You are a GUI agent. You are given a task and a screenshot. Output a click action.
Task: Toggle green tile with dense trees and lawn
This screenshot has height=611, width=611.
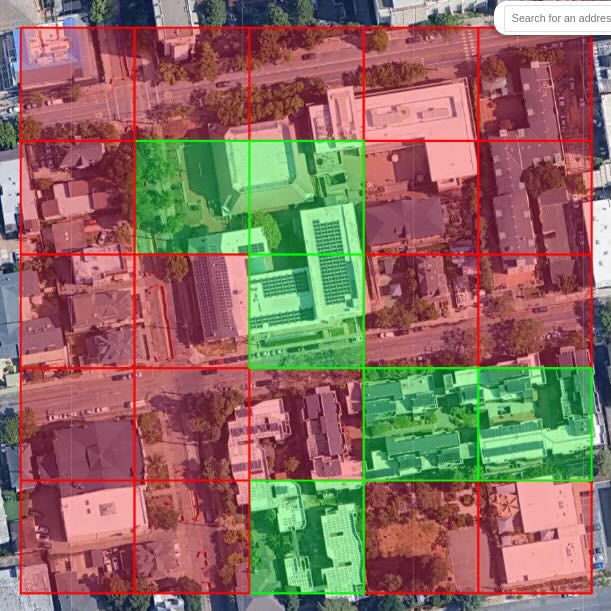pos(192,198)
